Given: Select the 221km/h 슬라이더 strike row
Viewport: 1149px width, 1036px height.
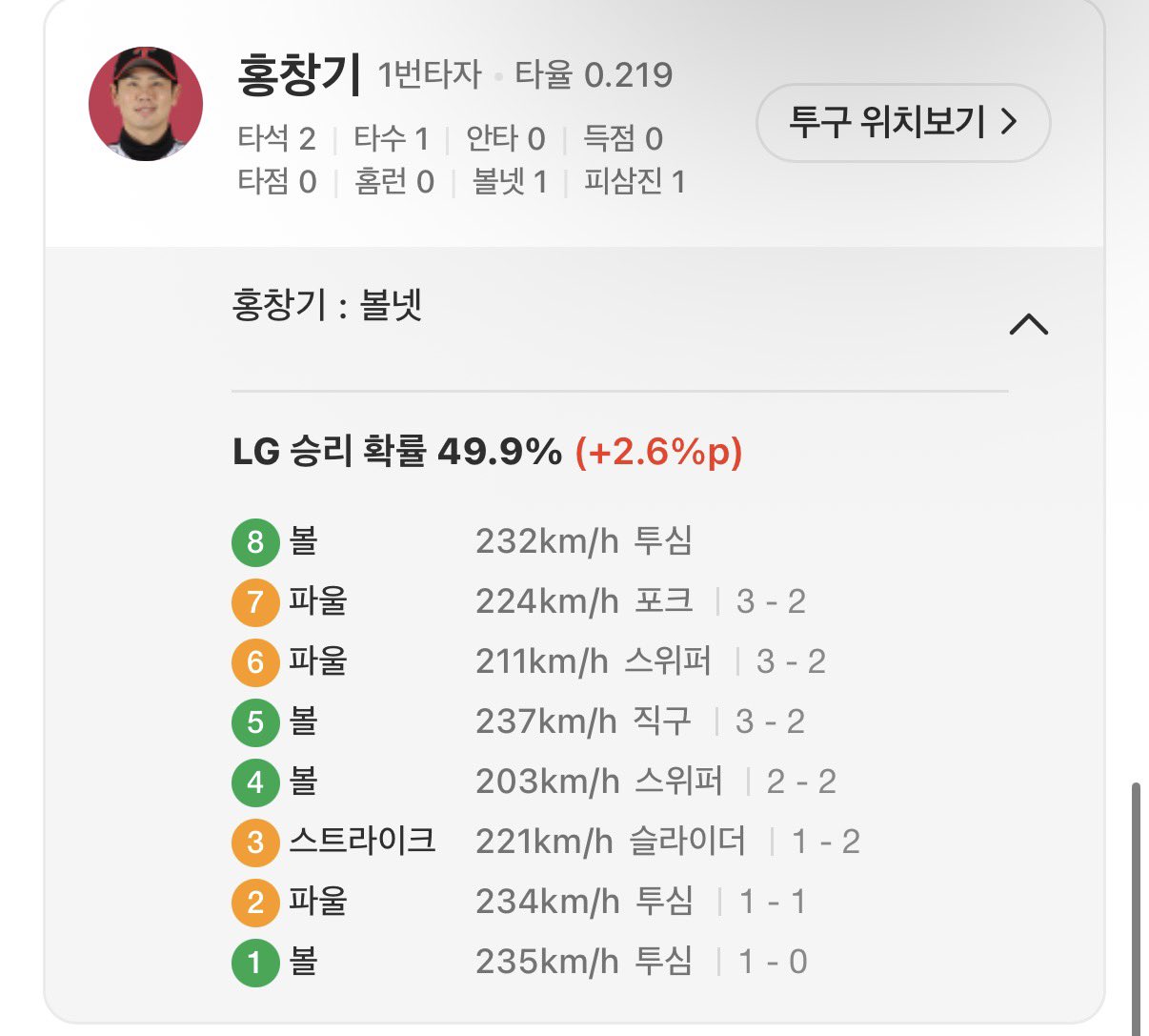Looking at the screenshot, I should point(610,842).
